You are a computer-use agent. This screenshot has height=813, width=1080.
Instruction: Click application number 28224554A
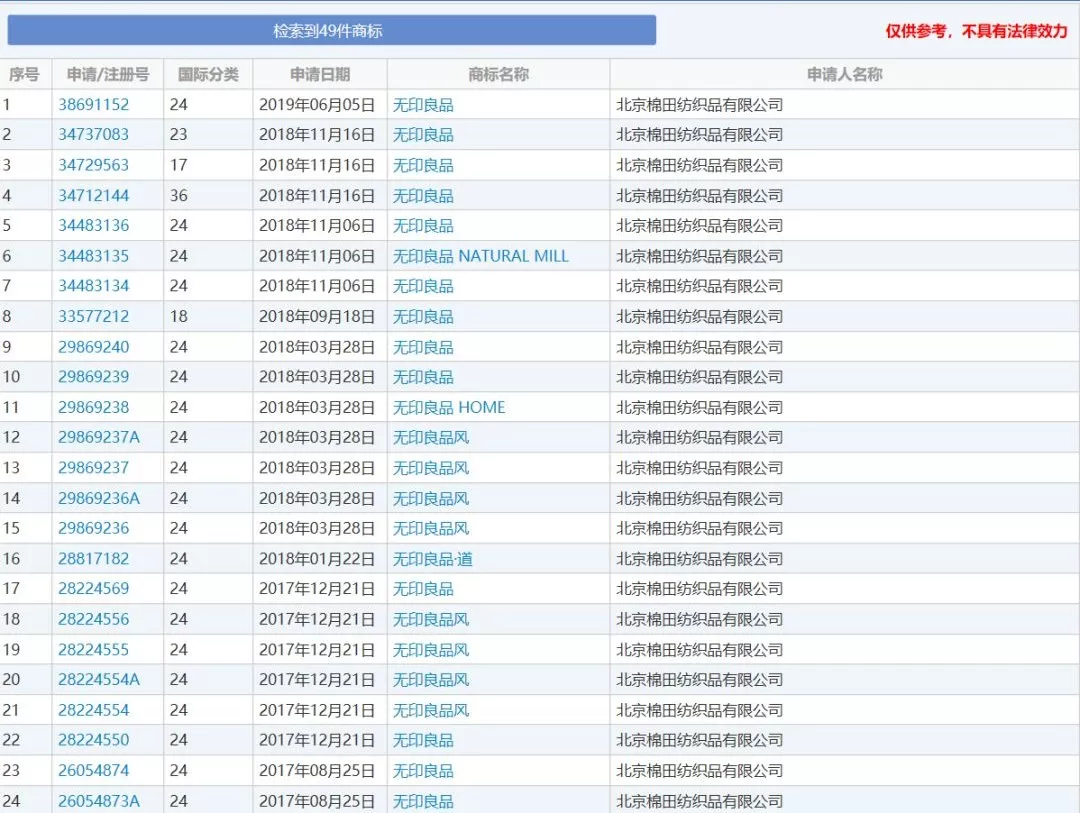pos(99,680)
